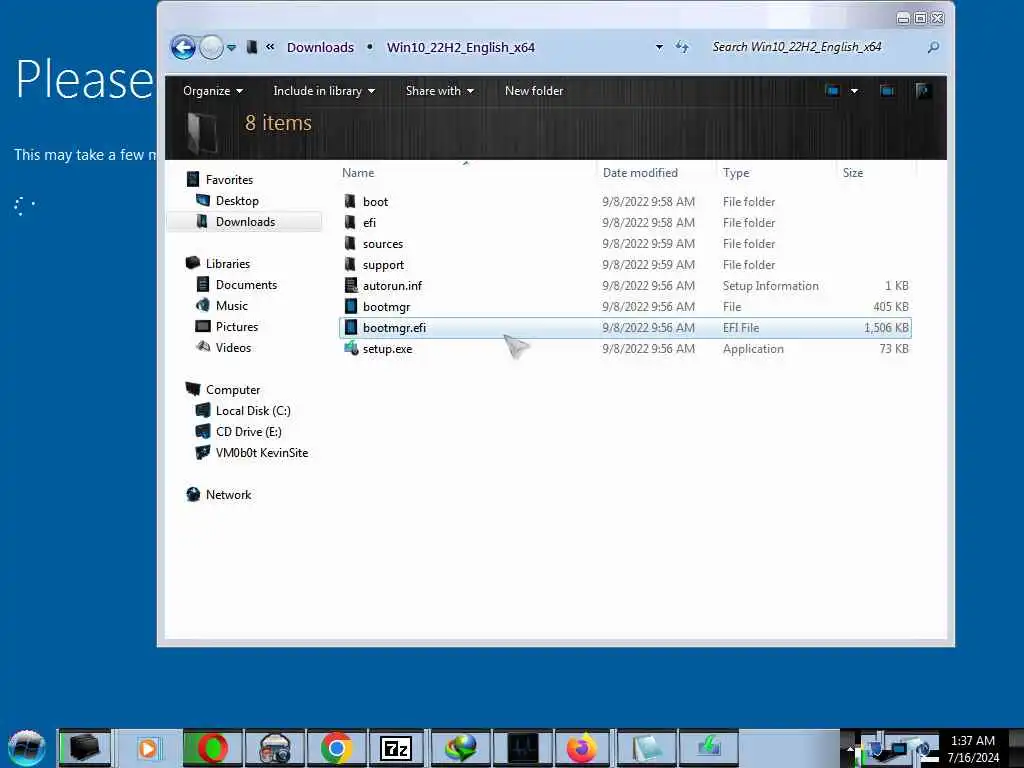This screenshot has width=1024, height=768.
Task: Open the Organize menu
Action: [213, 91]
